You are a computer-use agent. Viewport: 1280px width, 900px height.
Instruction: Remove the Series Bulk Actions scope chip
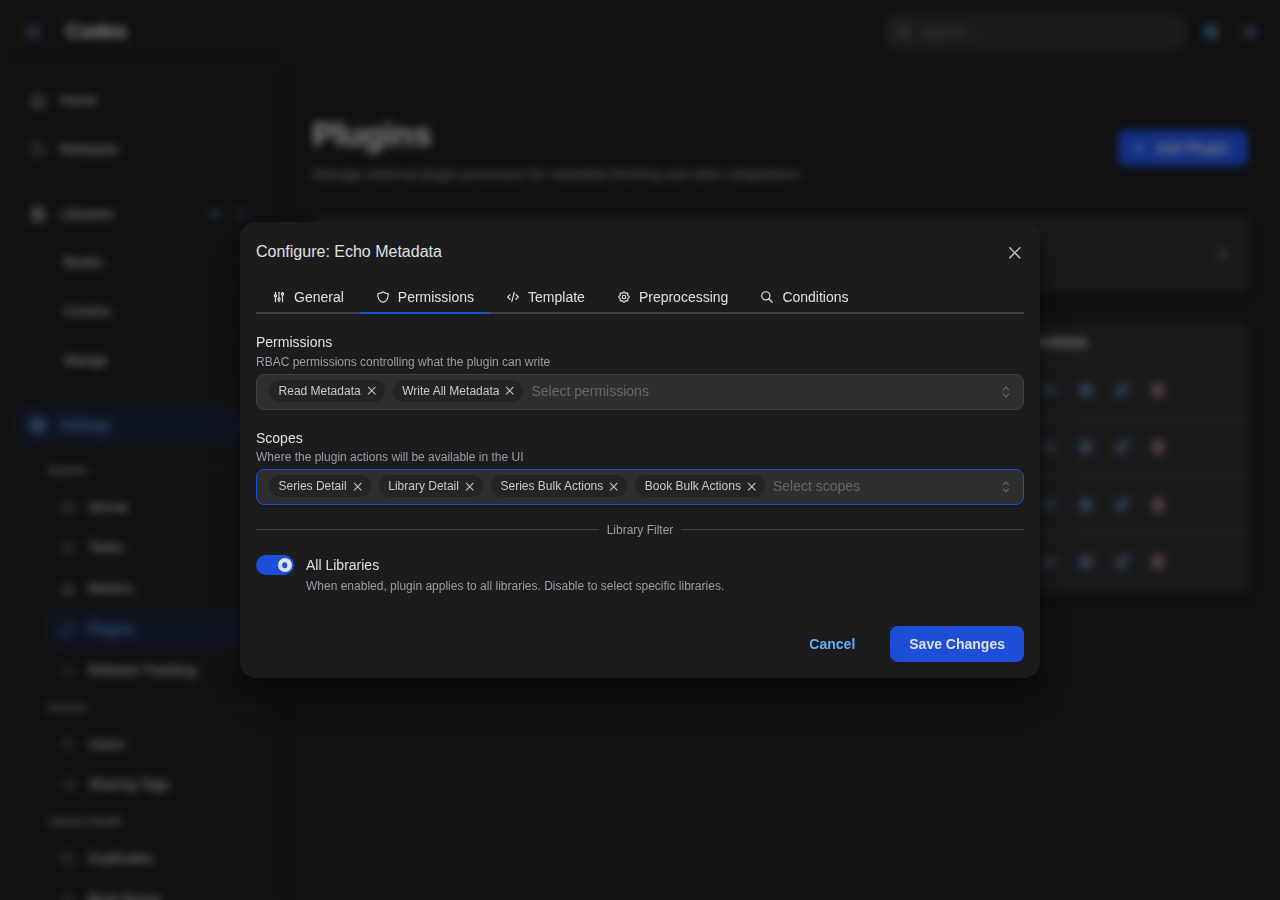click(x=614, y=487)
